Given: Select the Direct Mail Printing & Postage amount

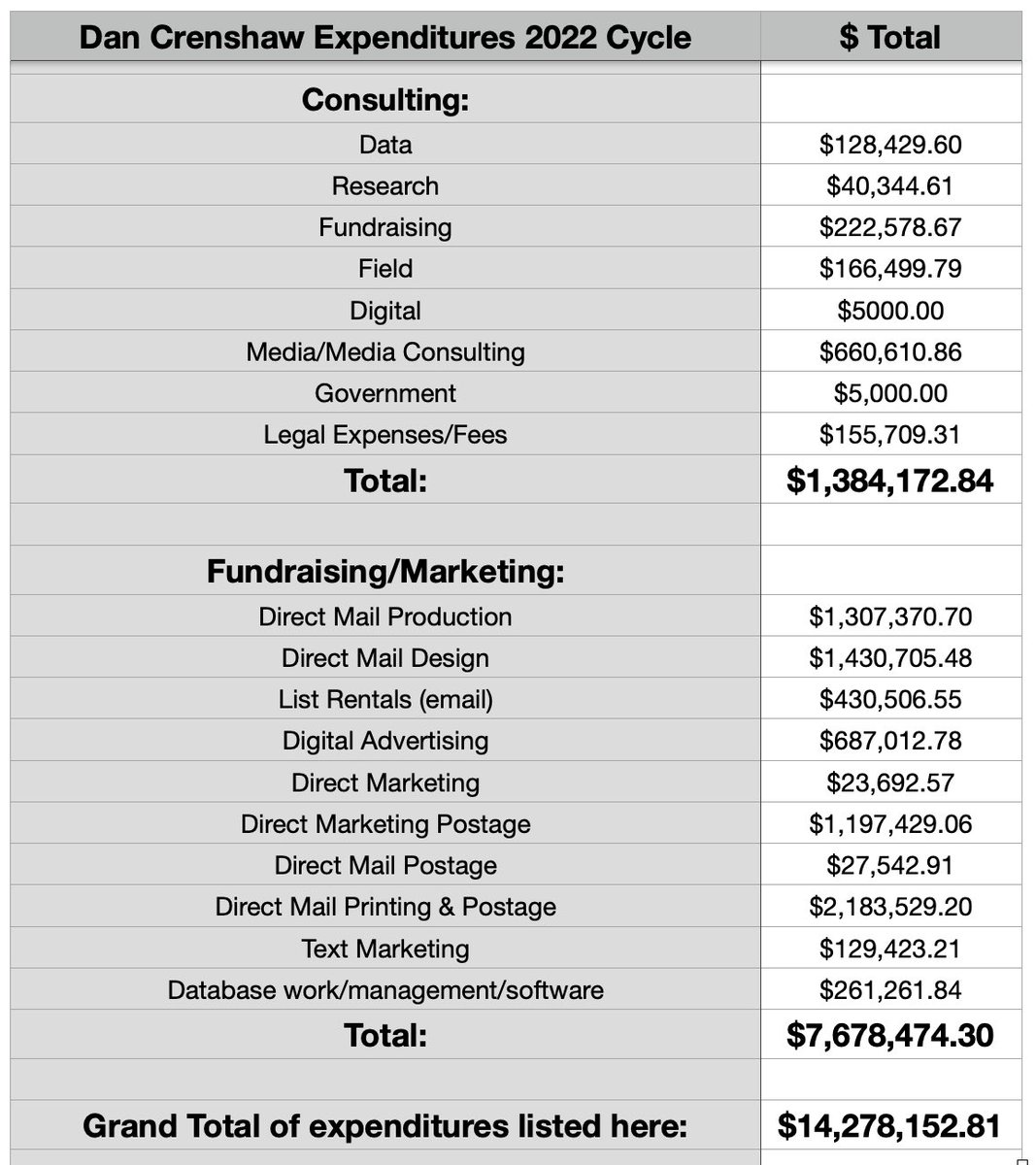Looking at the screenshot, I should [x=889, y=907].
